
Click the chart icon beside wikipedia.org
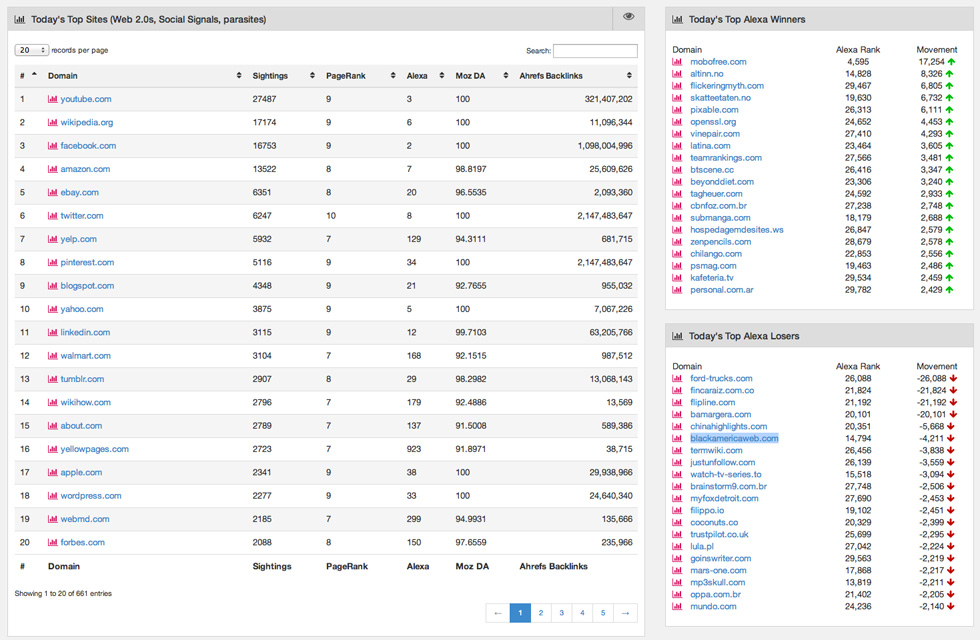pos(52,122)
